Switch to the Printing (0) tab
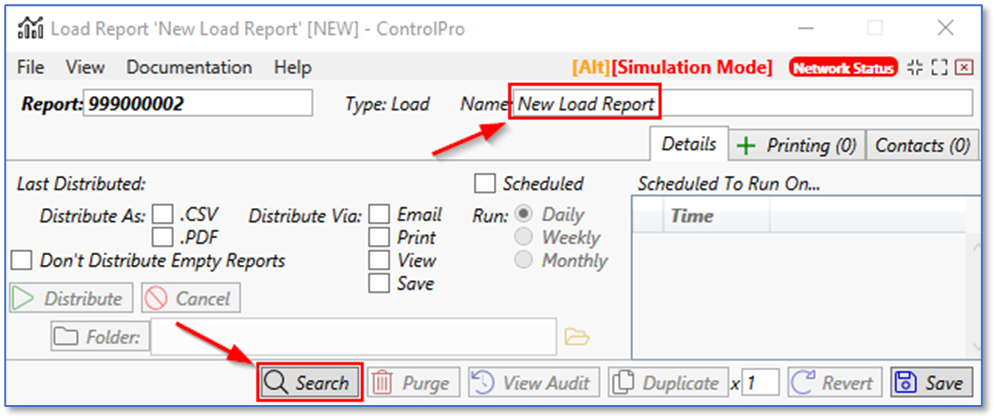 (797, 146)
